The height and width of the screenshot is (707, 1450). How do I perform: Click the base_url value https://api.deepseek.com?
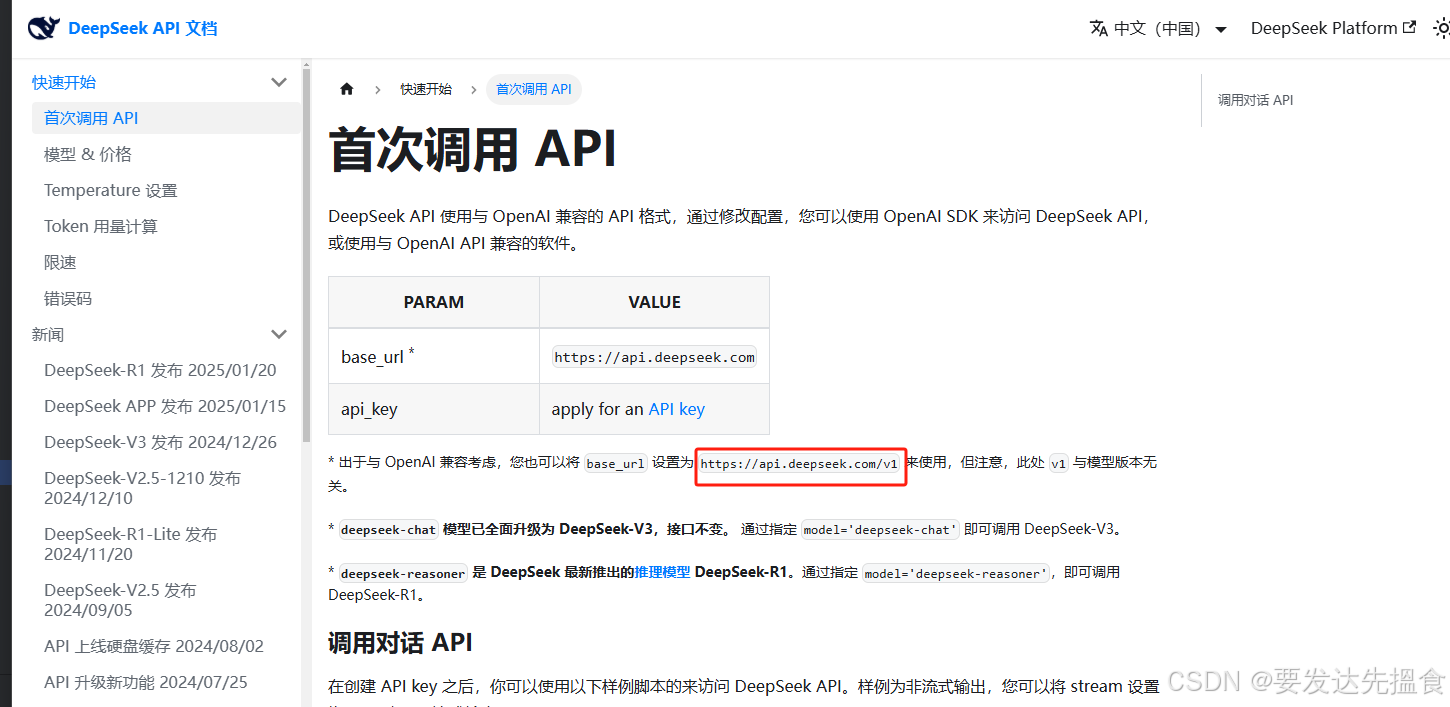click(x=655, y=357)
